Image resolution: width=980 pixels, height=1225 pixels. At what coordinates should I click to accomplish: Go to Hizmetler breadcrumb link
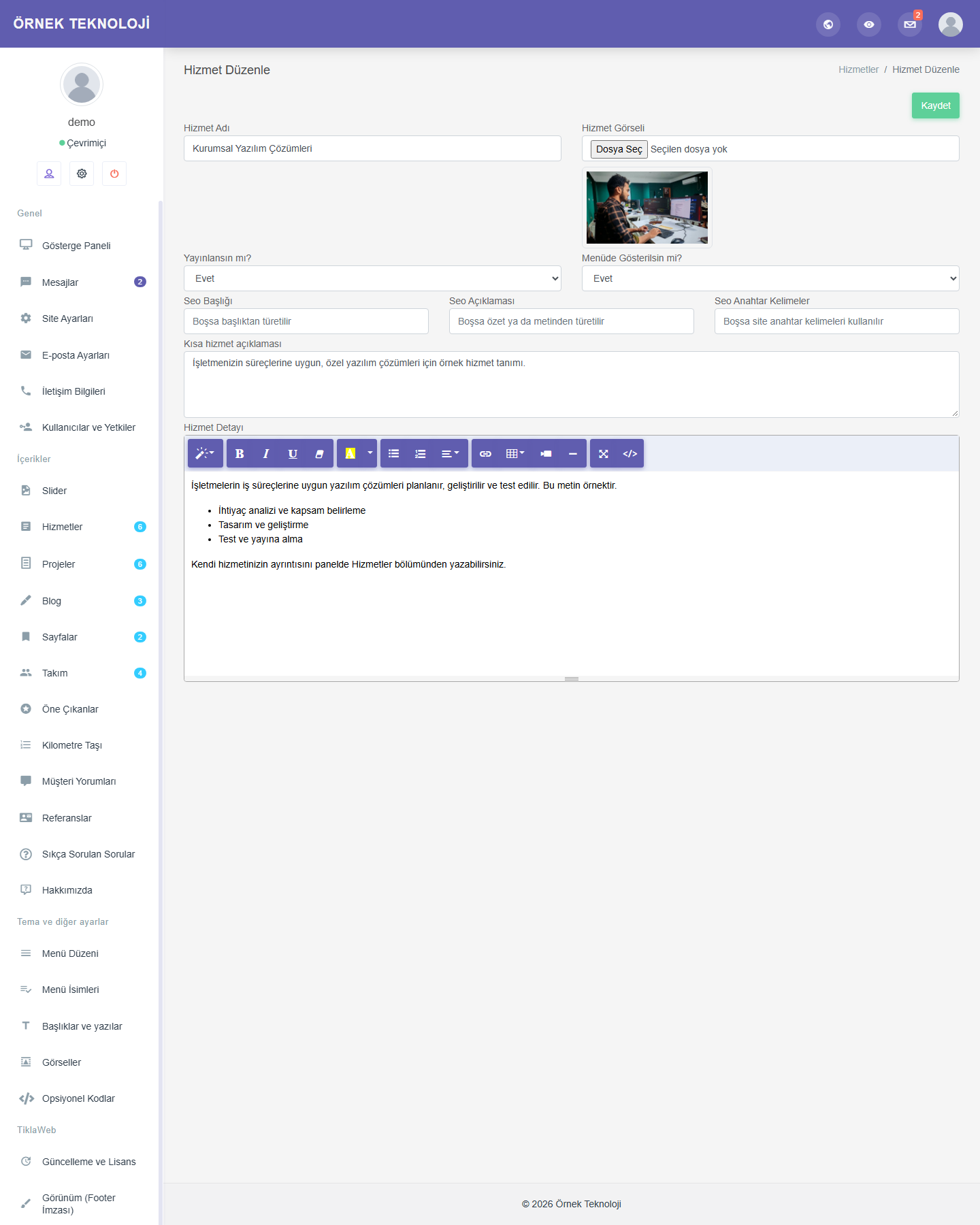(858, 69)
